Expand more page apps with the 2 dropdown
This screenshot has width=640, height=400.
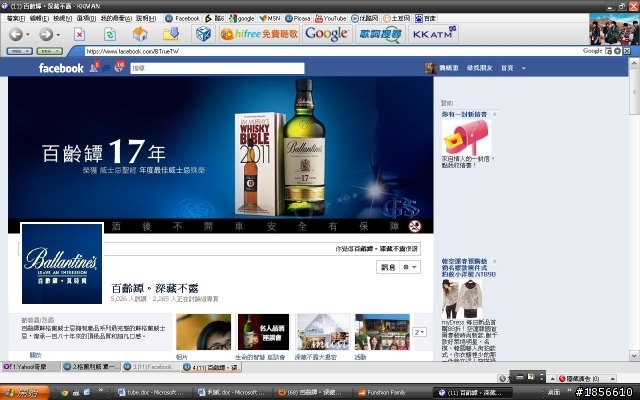420,332
